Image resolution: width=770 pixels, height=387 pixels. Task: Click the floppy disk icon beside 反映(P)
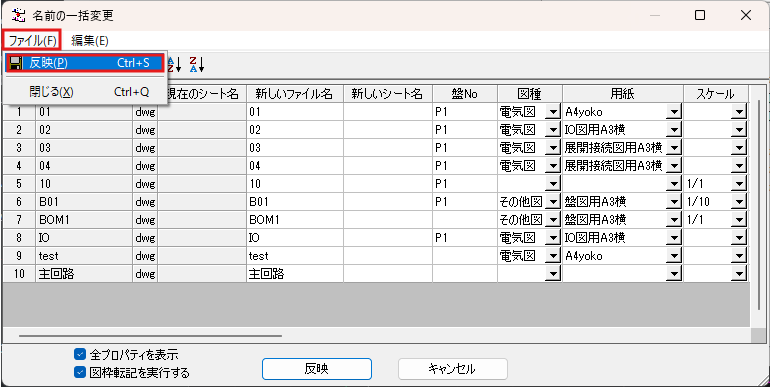(16, 63)
